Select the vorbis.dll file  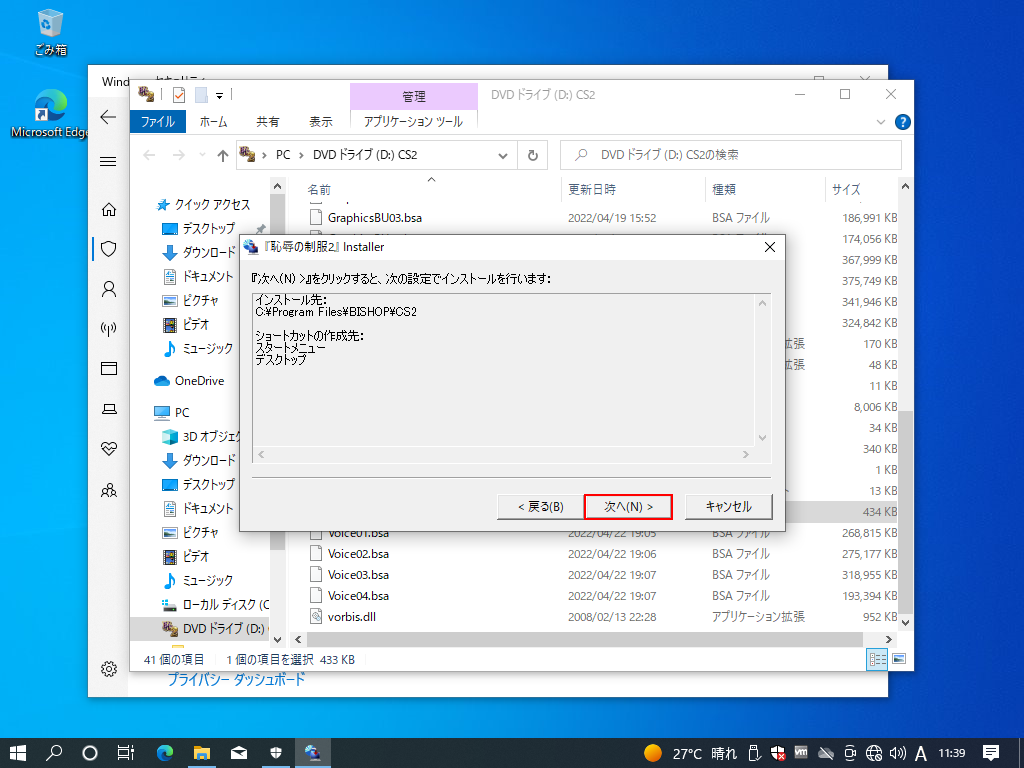(351, 616)
